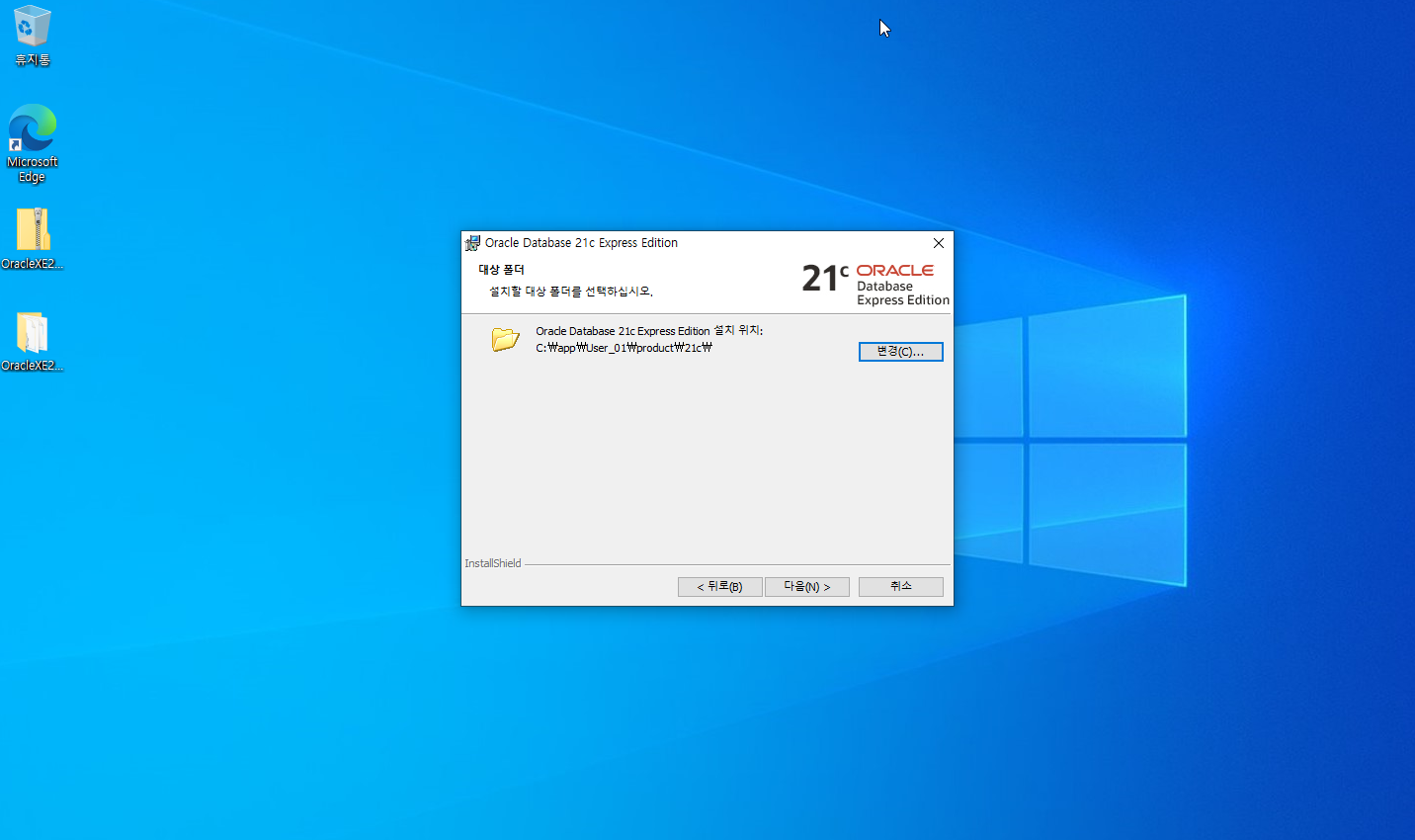The height and width of the screenshot is (840, 1415).
Task: Click the install path C:\app\User_01\product\21c\
Action: pos(624,348)
